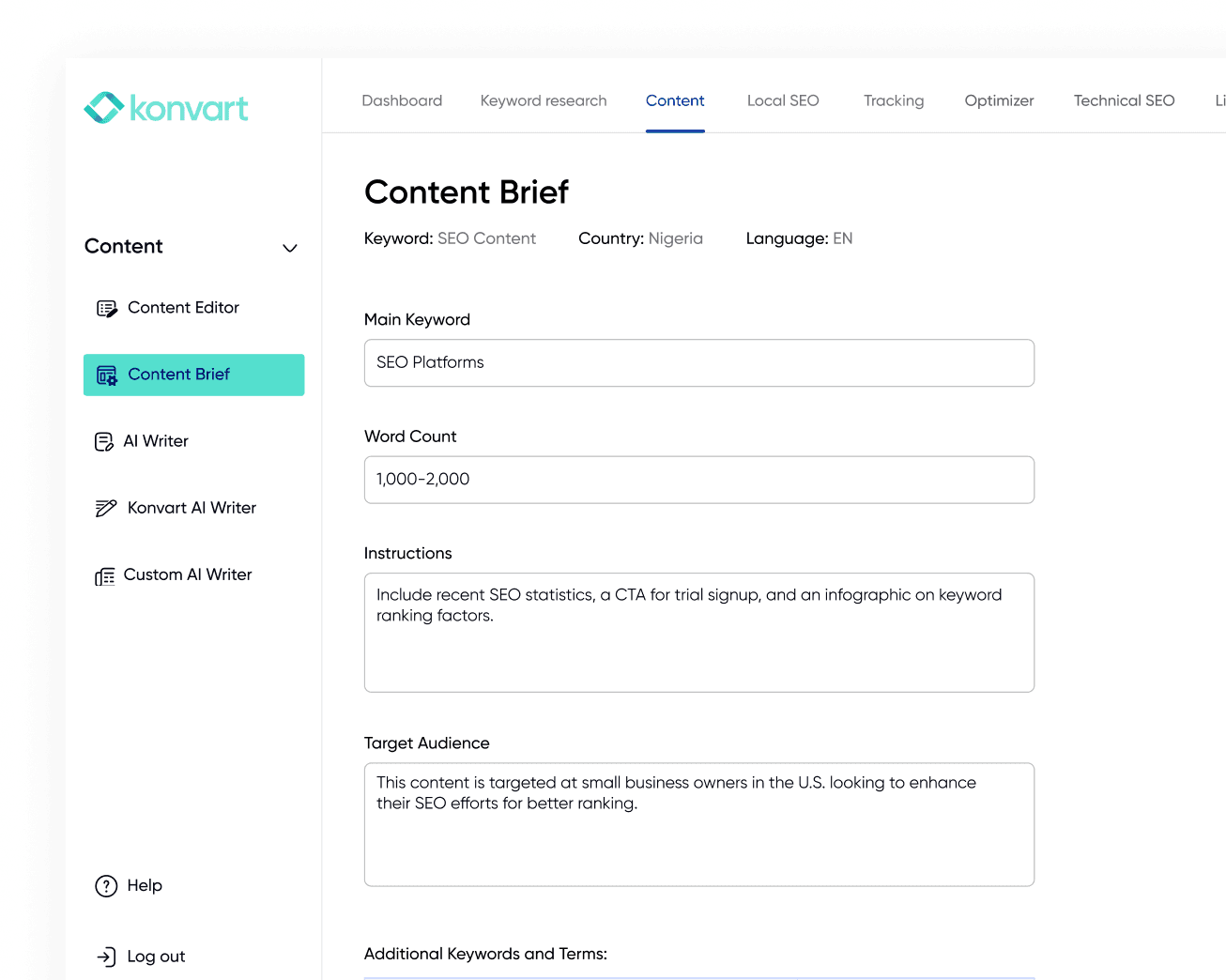Click inside the Instructions text area
1226x980 pixels.
pyautogui.click(x=698, y=632)
